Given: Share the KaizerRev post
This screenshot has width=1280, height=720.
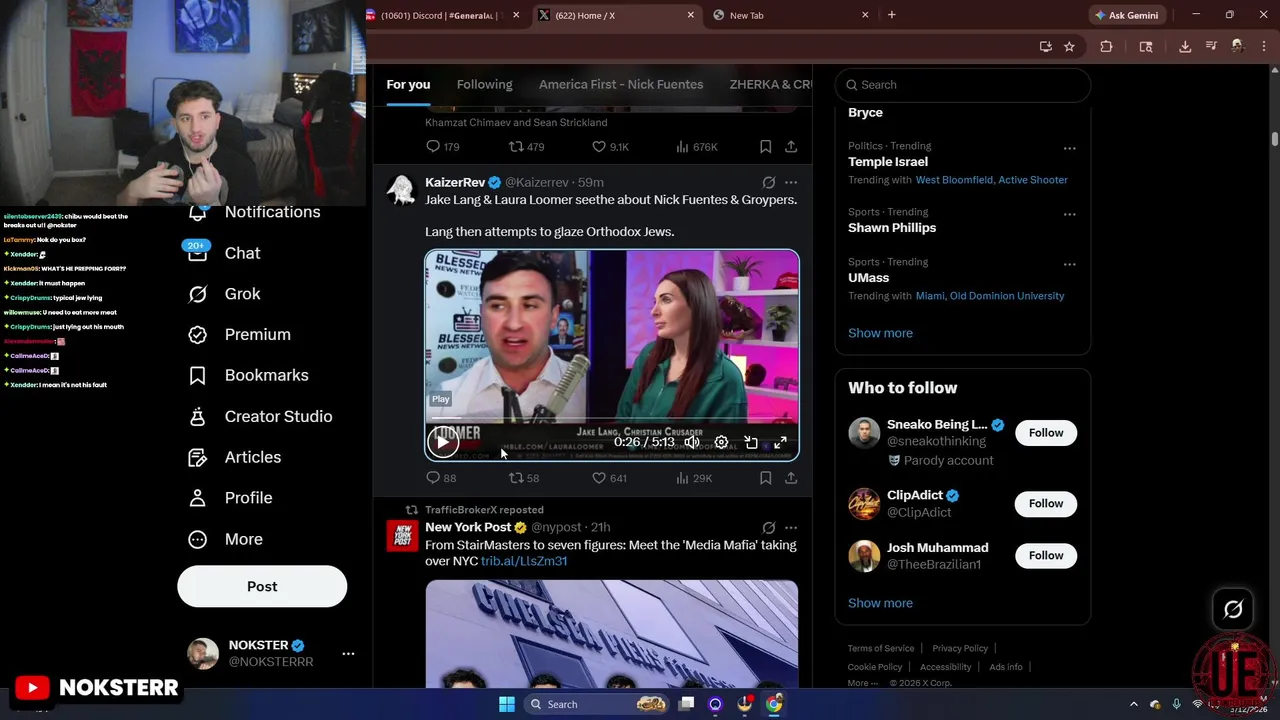Looking at the screenshot, I should (791, 478).
